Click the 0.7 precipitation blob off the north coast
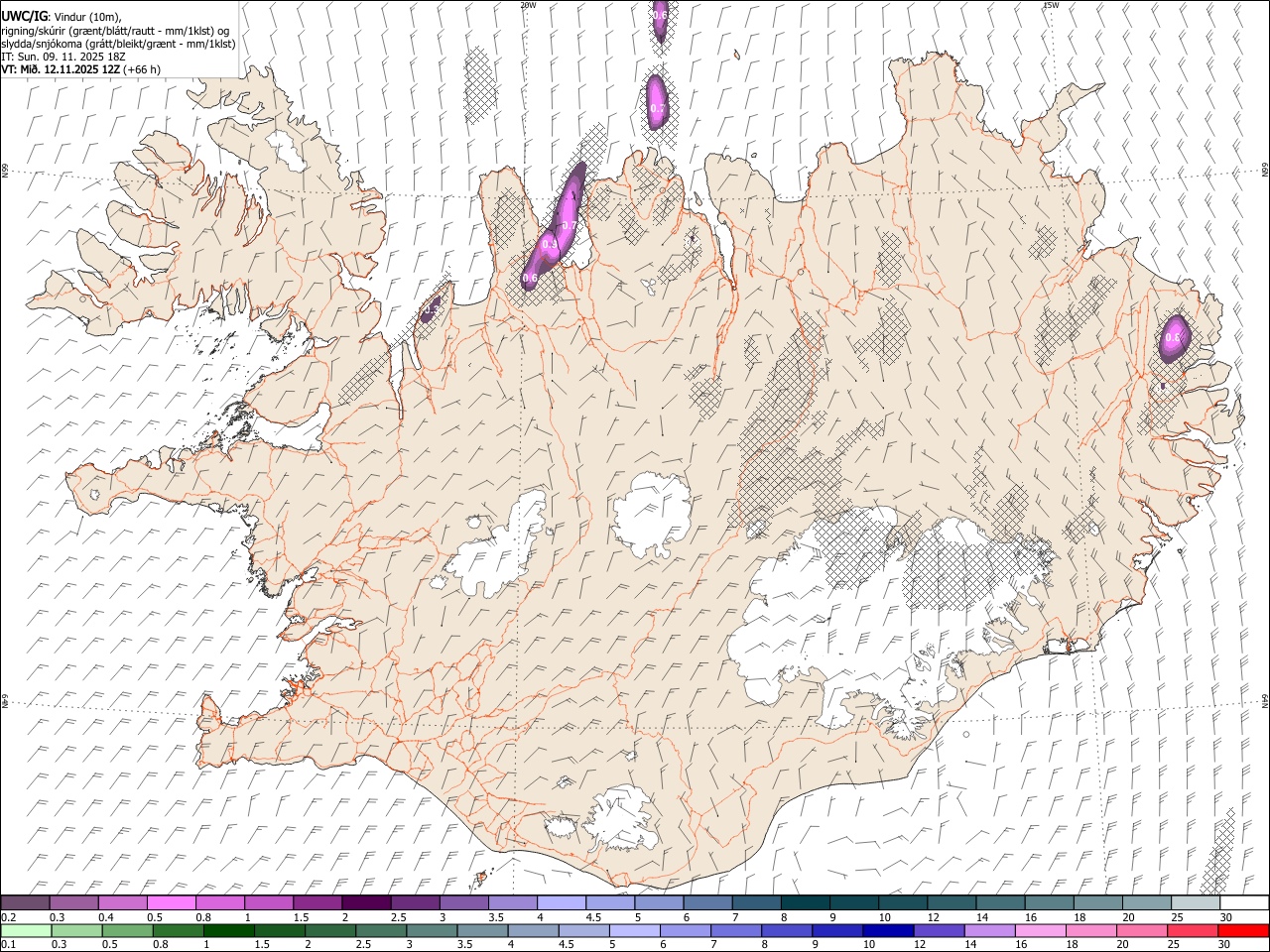Image resolution: width=1270 pixels, height=952 pixels. coord(657,102)
